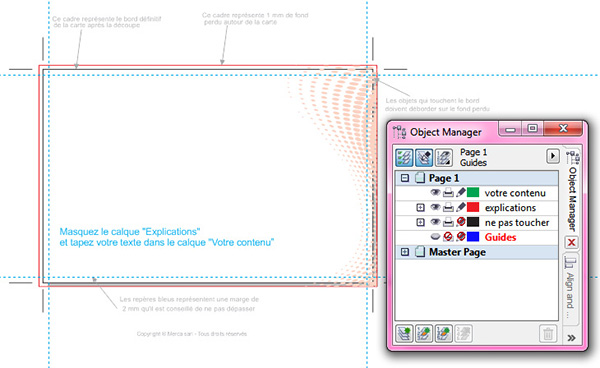
Task: Select the votre contenu layer name
Action: coord(515,193)
